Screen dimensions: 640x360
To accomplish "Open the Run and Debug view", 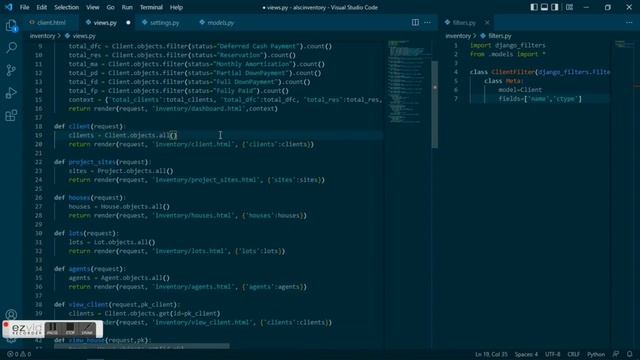I will 11,93.
